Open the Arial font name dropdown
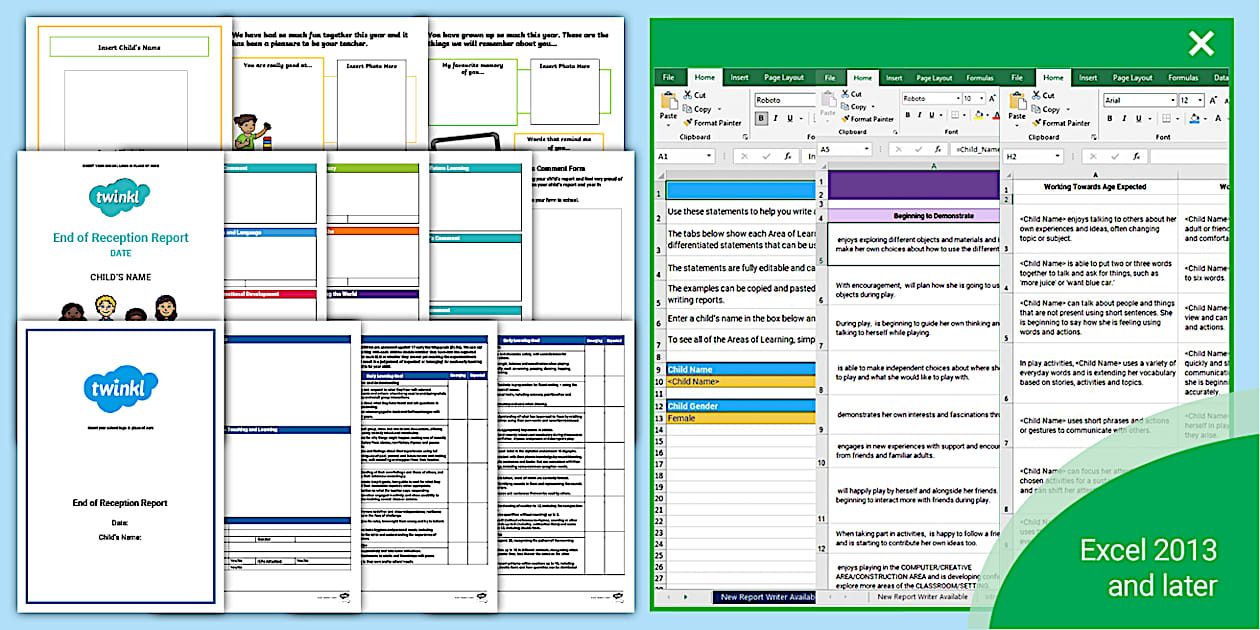The width and height of the screenshot is (1260, 630). point(1173,100)
